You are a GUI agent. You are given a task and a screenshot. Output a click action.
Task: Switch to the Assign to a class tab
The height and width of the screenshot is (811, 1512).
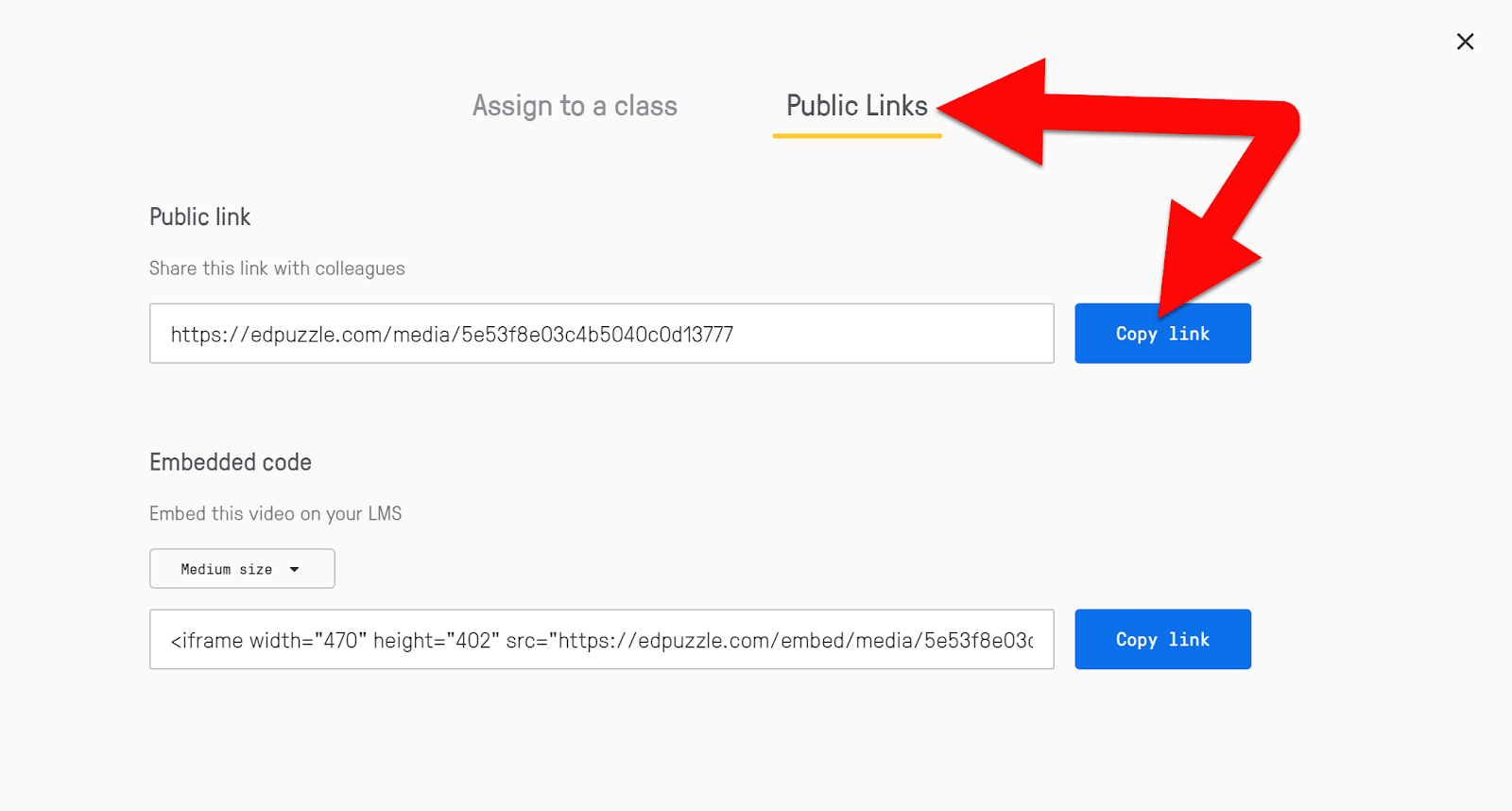(x=575, y=106)
